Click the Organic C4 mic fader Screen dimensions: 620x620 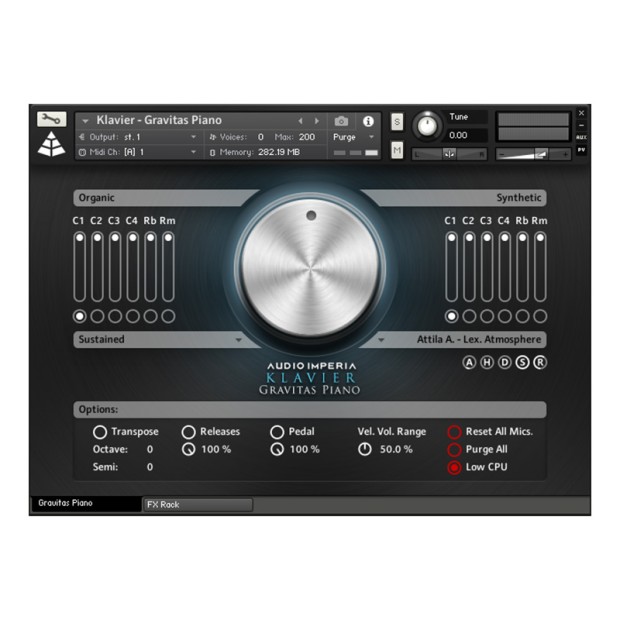pos(133,267)
